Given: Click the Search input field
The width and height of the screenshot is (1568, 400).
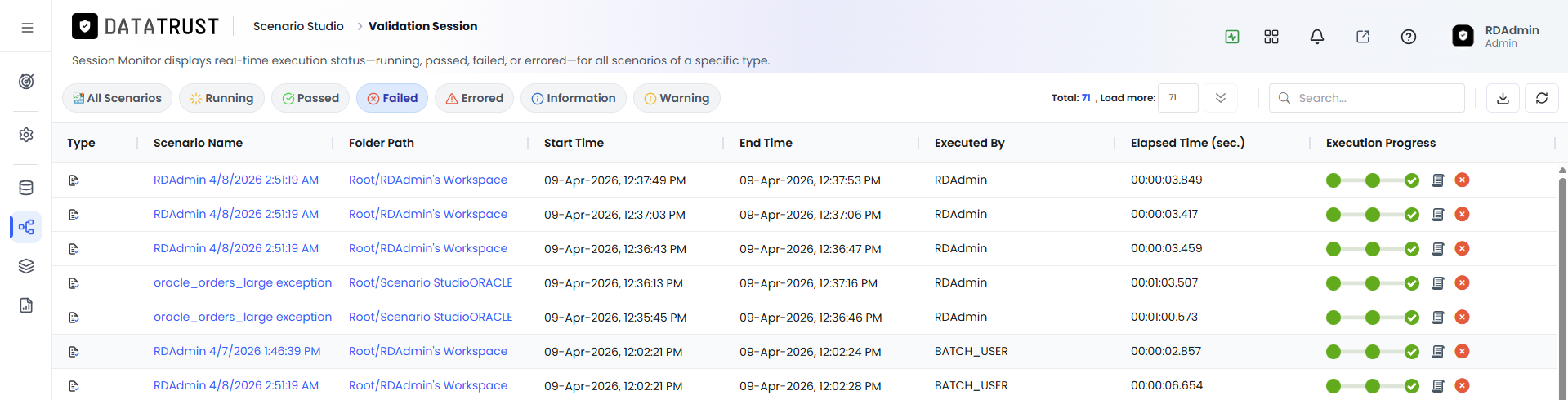Looking at the screenshot, I should (x=1367, y=98).
